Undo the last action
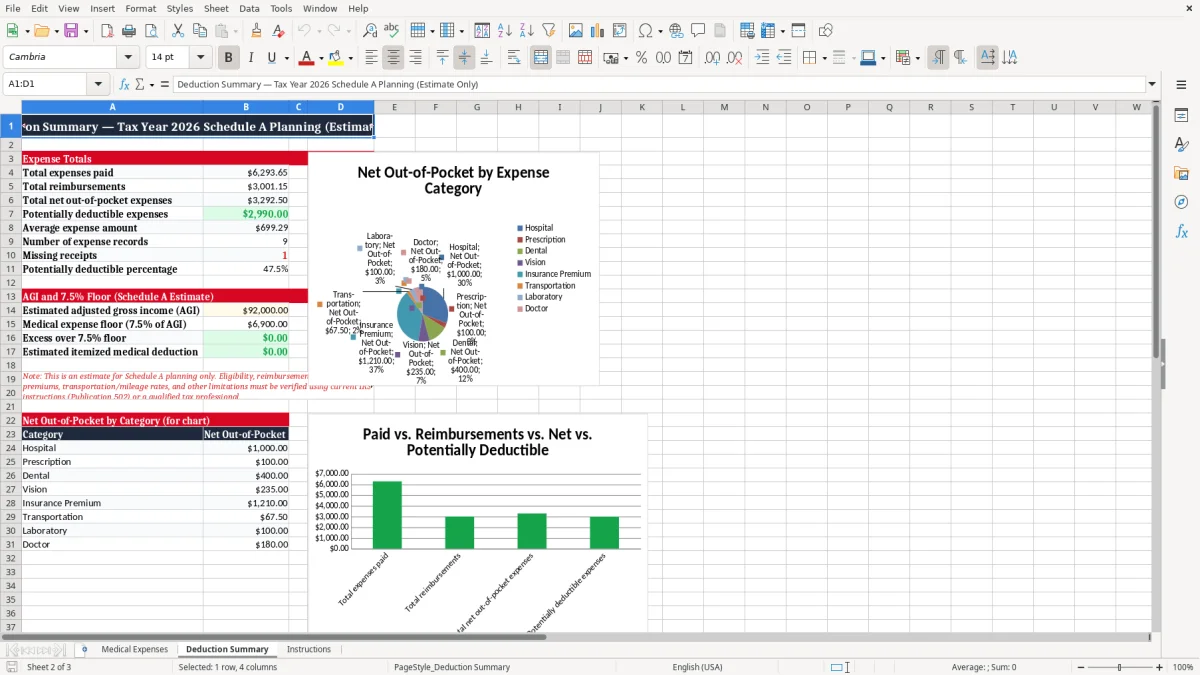 tap(304, 31)
